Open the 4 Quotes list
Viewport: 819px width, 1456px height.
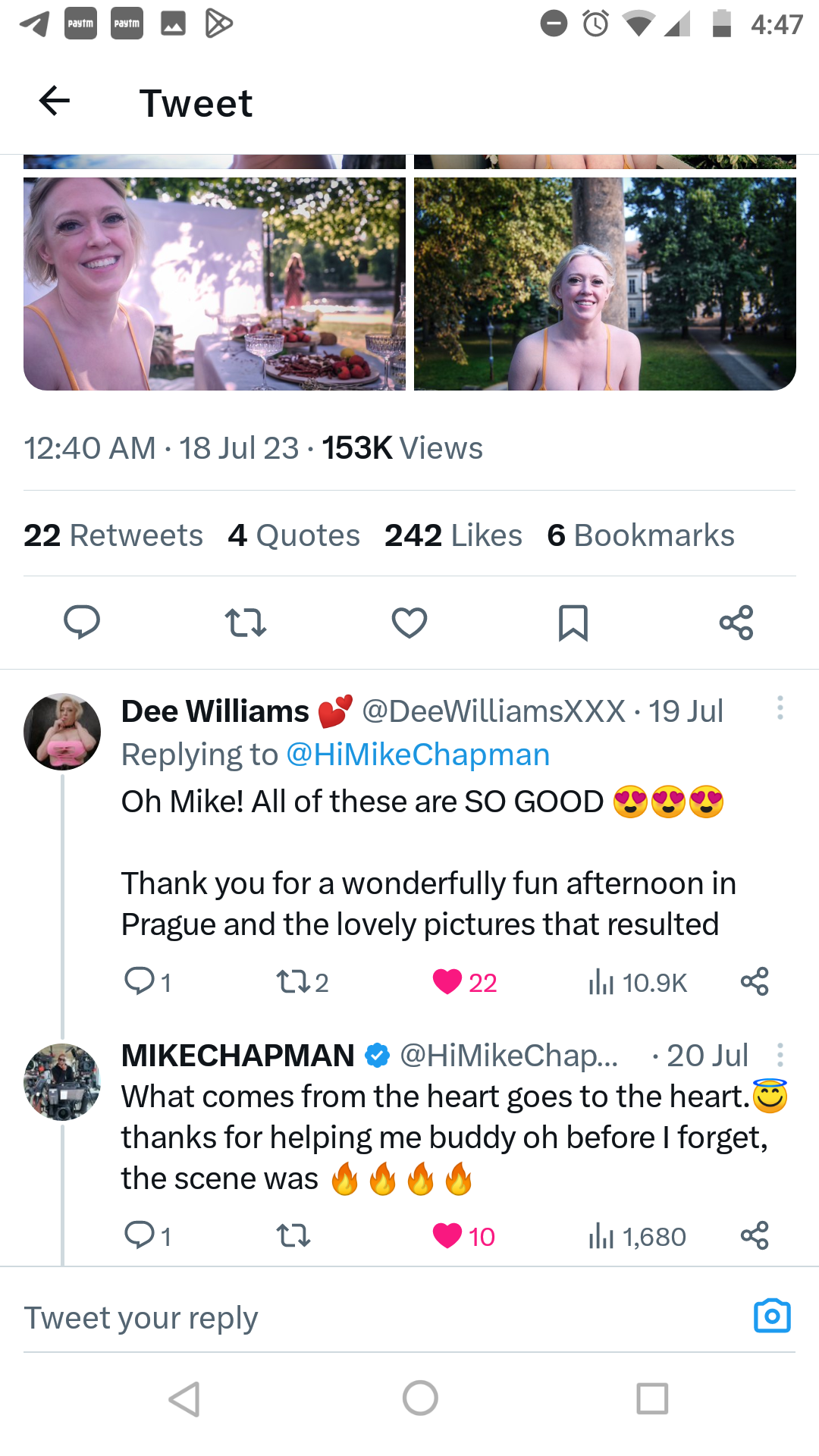(x=293, y=535)
